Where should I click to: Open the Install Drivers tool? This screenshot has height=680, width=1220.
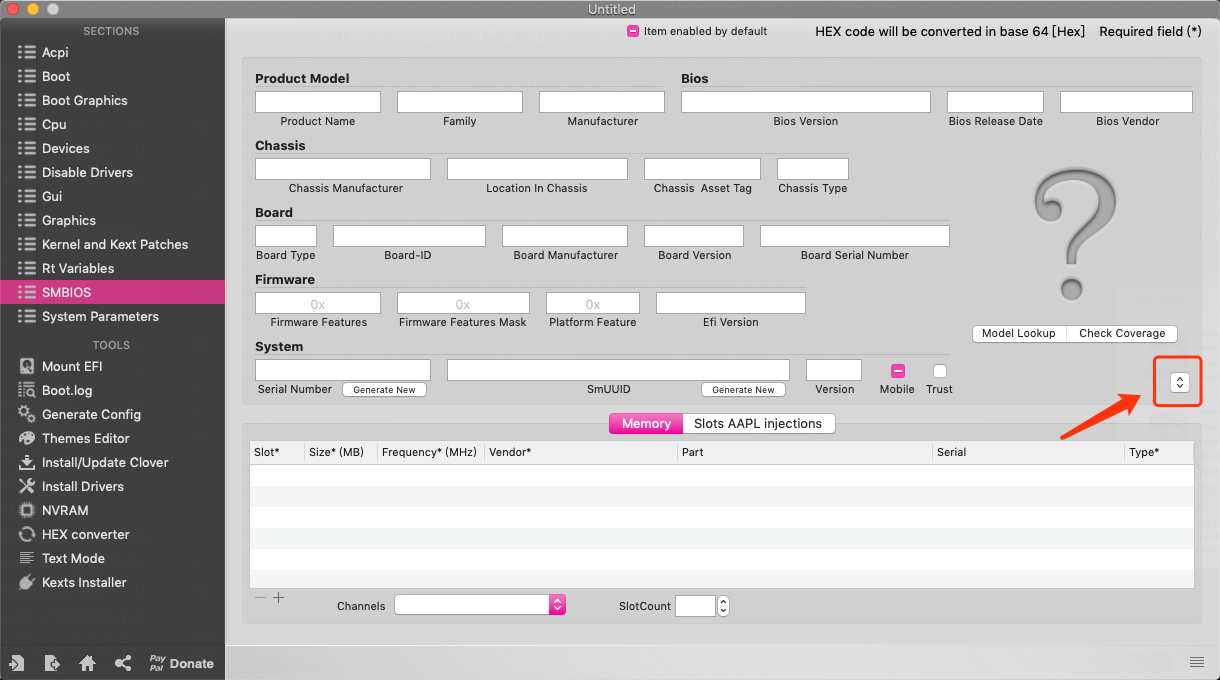point(83,486)
